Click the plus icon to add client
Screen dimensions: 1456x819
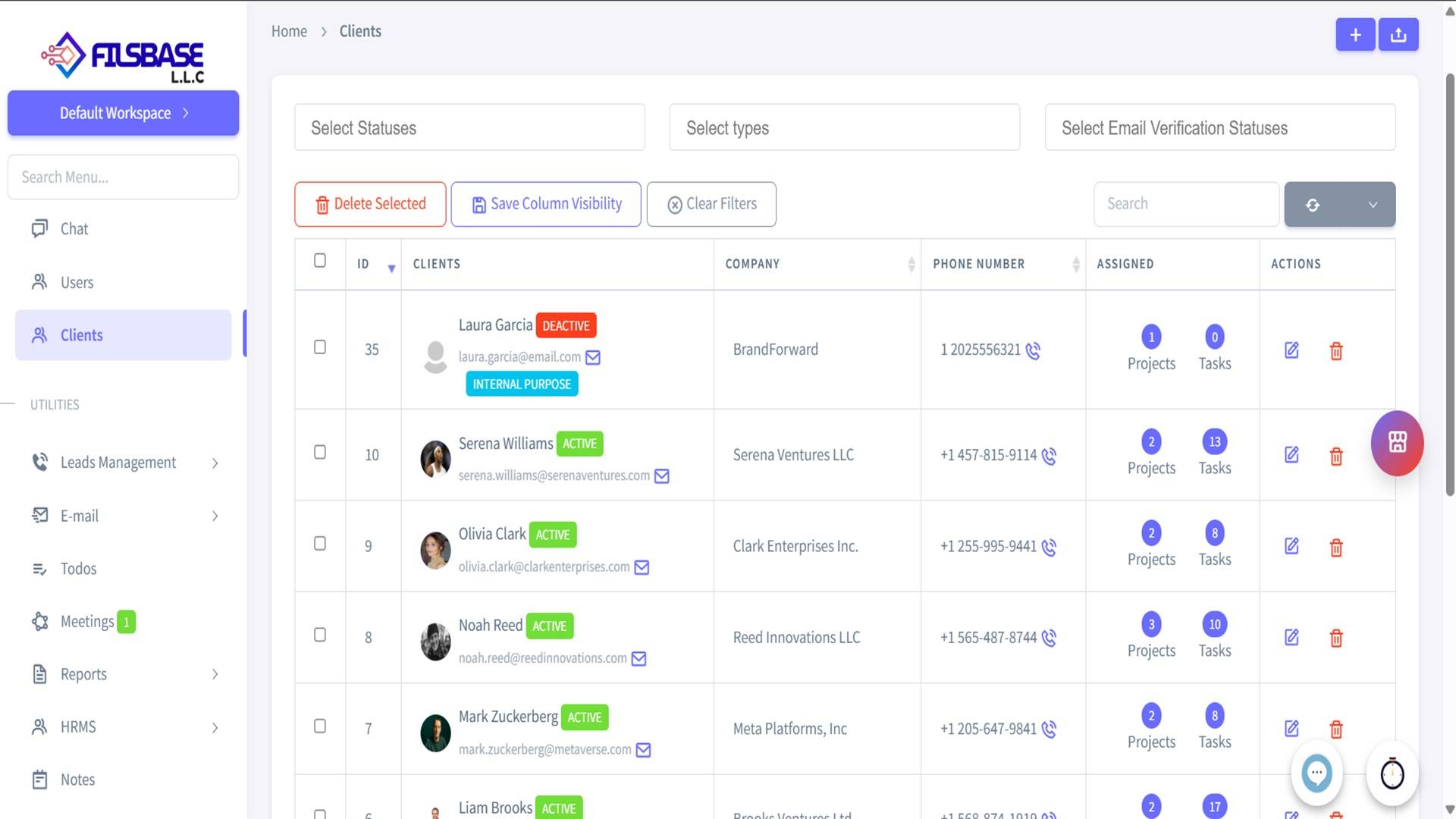coord(1354,35)
